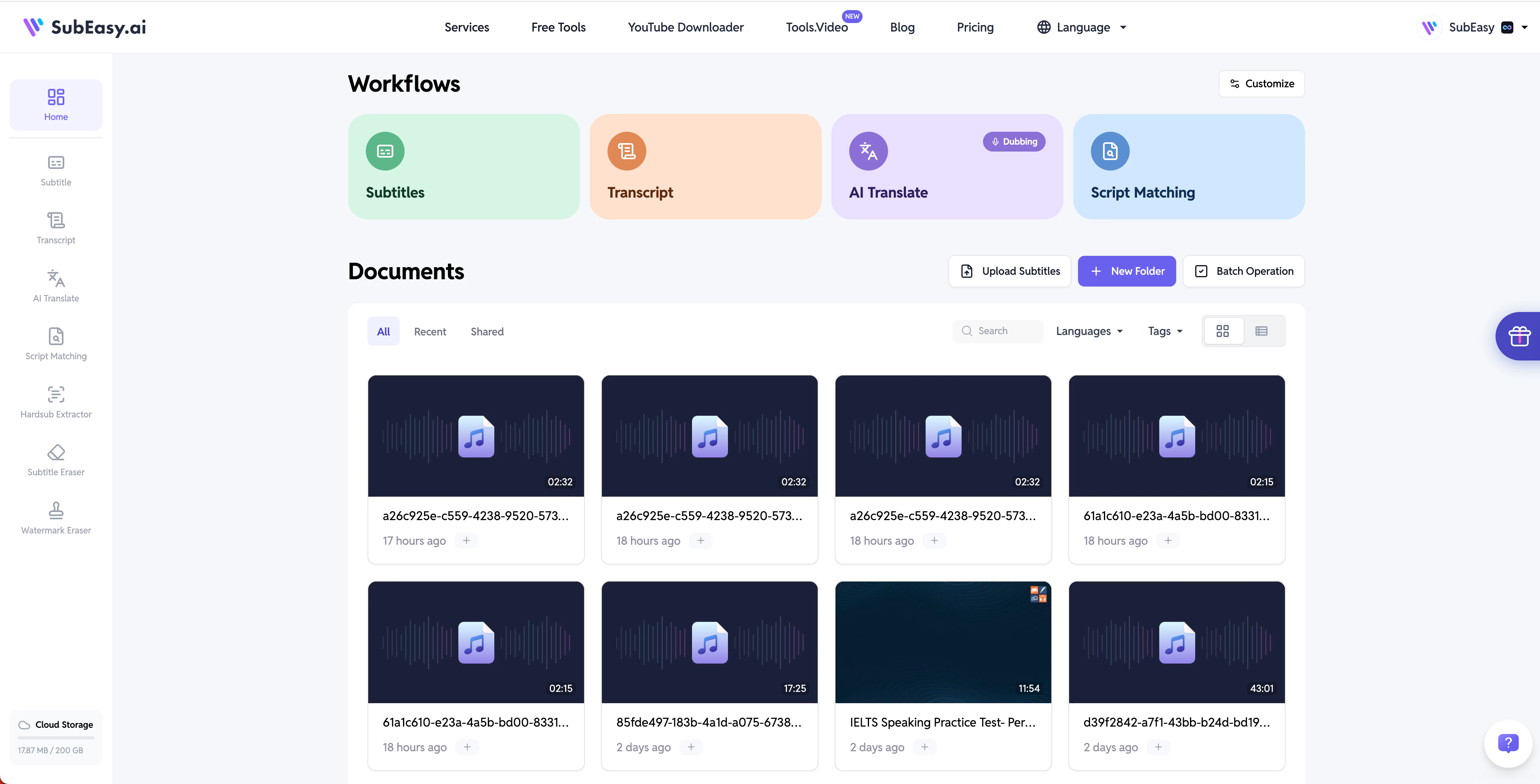Viewport: 1540px width, 784px height.
Task: Go to YouTube Downloader
Action: coord(686,27)
